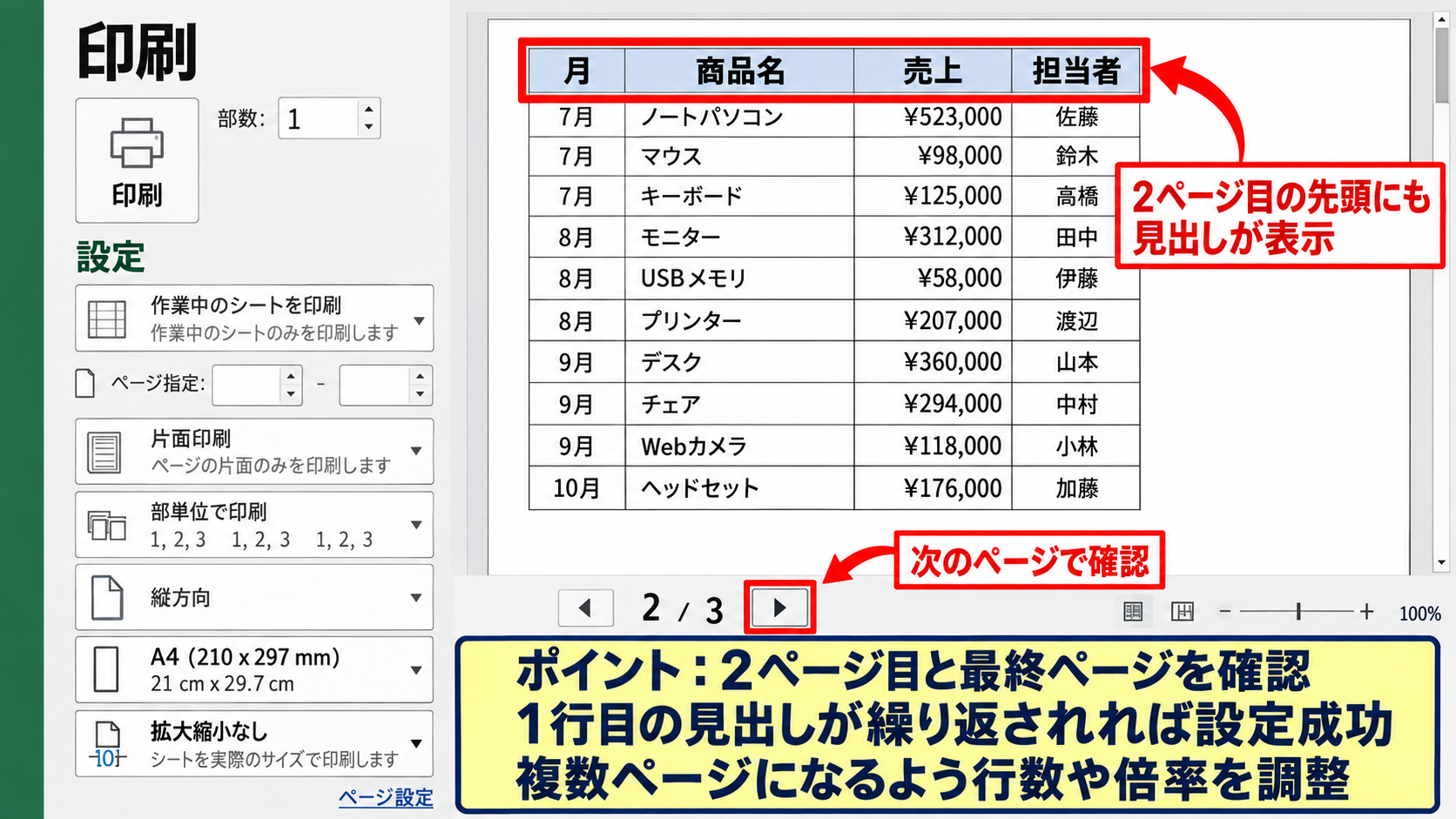Click the preview vertical scrollbar thumb

(x=1442, y=64)
